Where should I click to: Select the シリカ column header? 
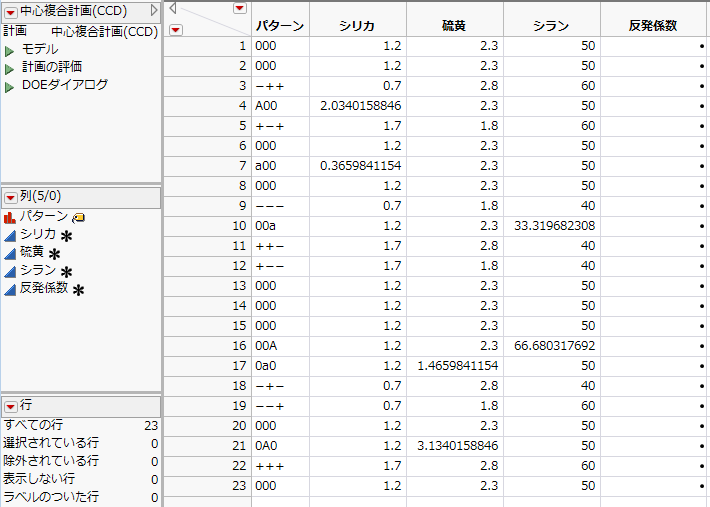359,26
